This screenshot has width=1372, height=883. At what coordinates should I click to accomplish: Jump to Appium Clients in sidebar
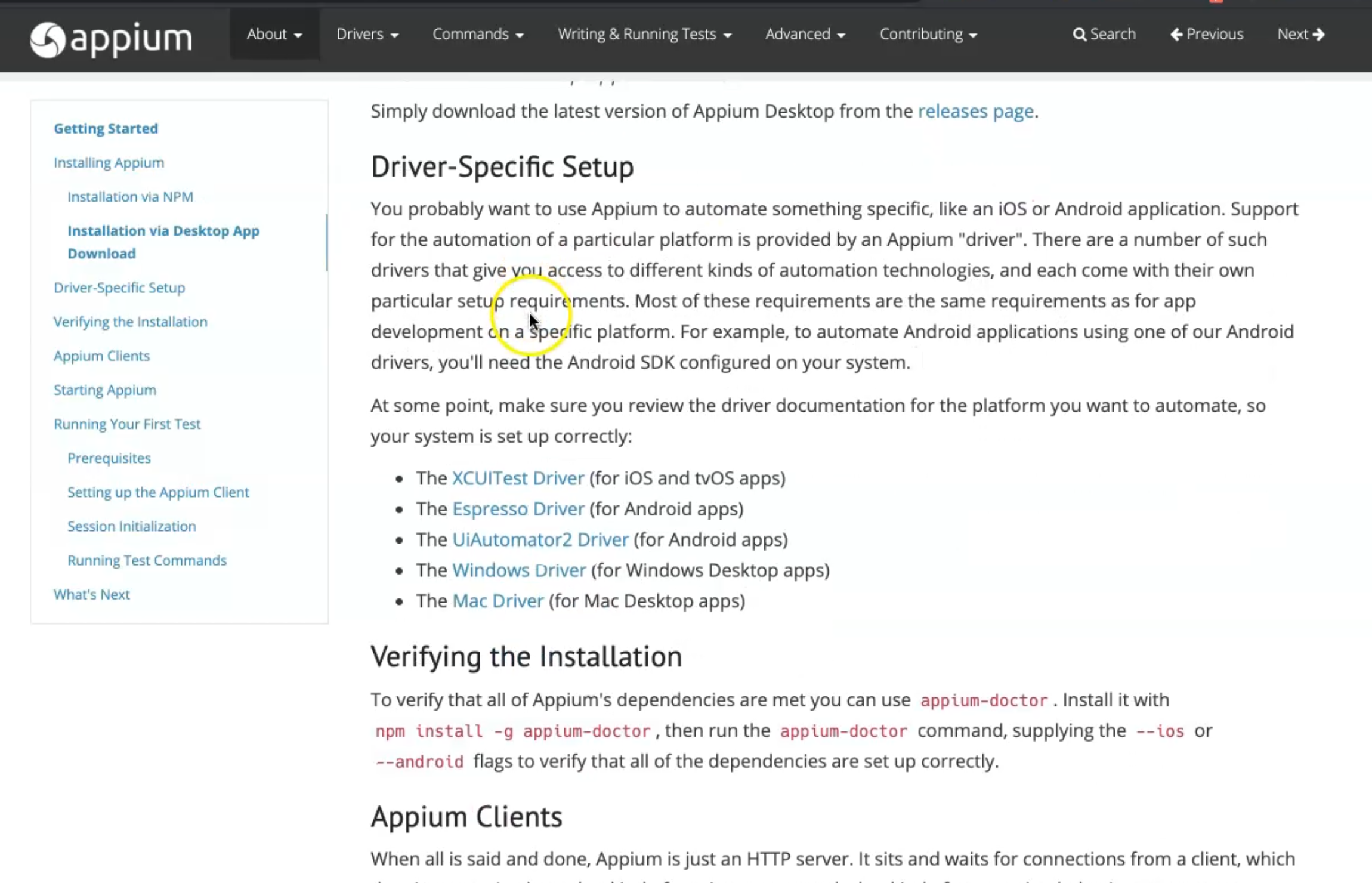101,356
